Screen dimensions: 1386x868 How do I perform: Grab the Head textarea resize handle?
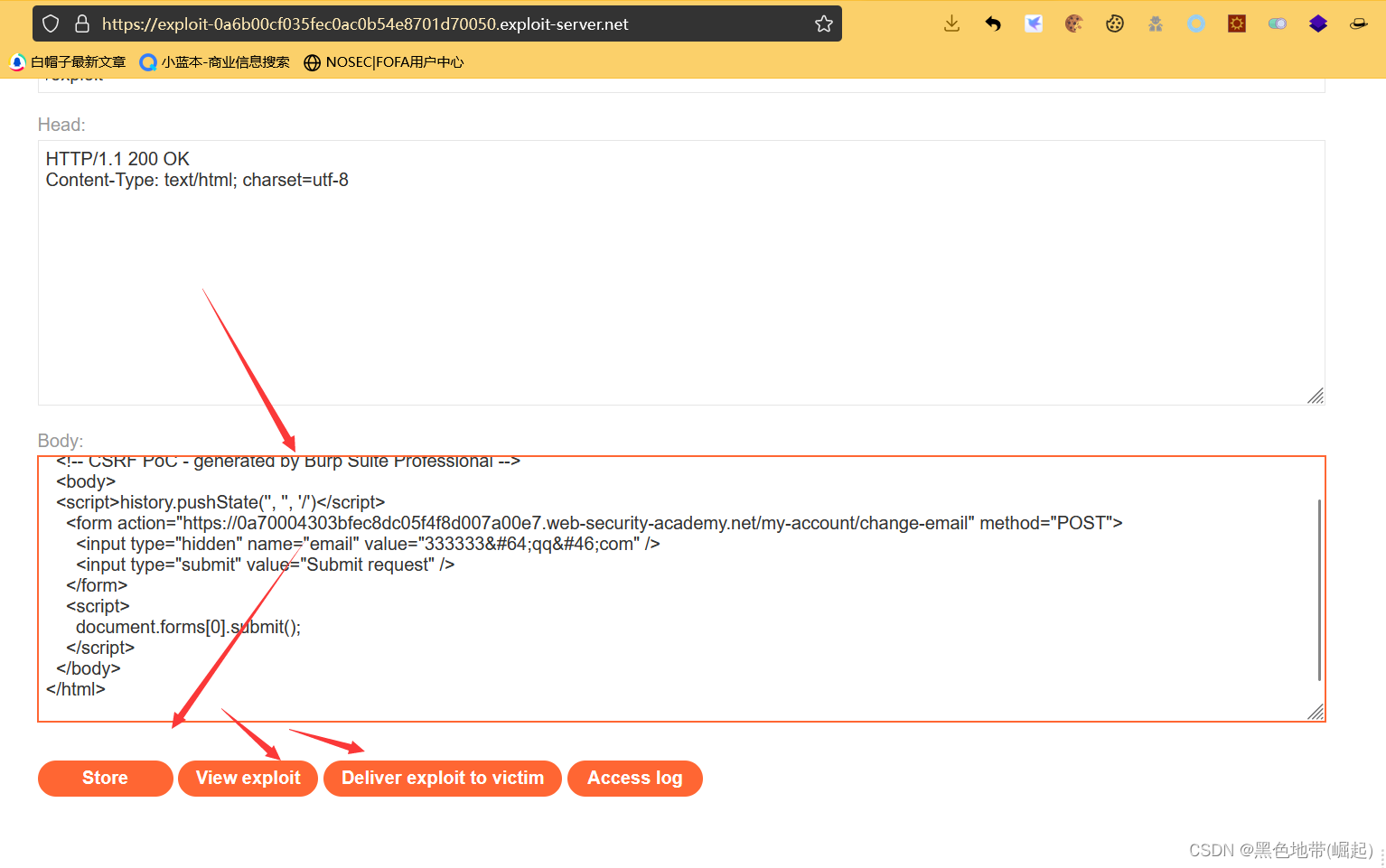[x=1316, y=396]
